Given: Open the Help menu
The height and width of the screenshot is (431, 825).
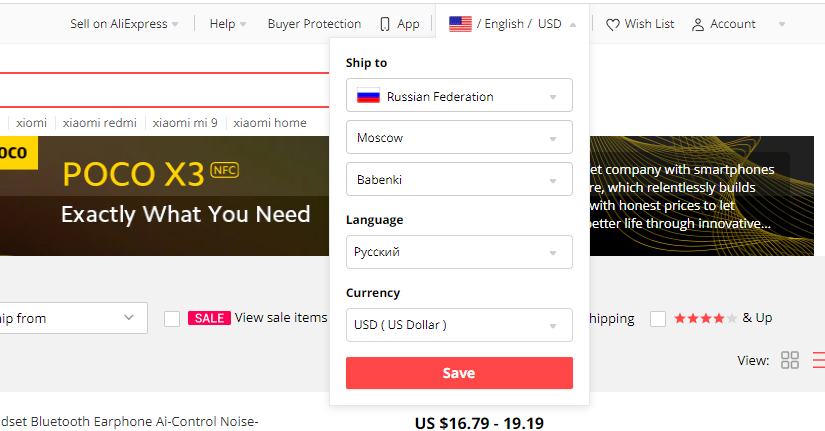Looking at the screenshot, I should [x=228, y=24].
